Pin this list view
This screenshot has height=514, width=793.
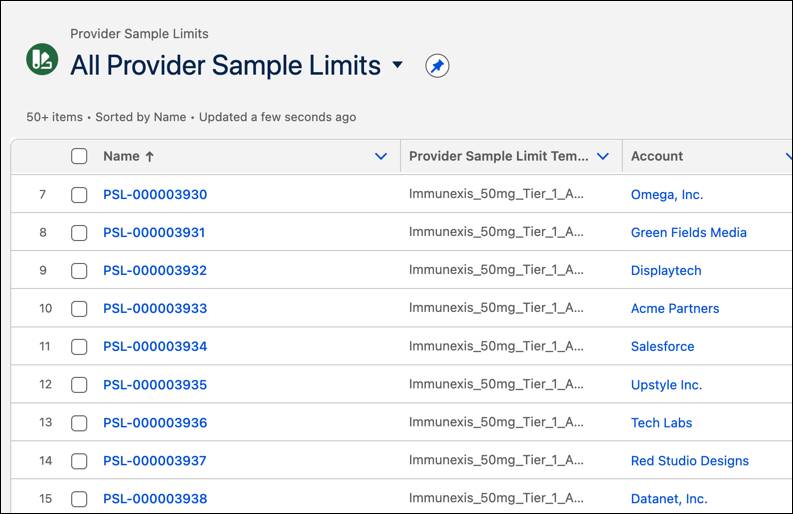(x=437, y=66)
